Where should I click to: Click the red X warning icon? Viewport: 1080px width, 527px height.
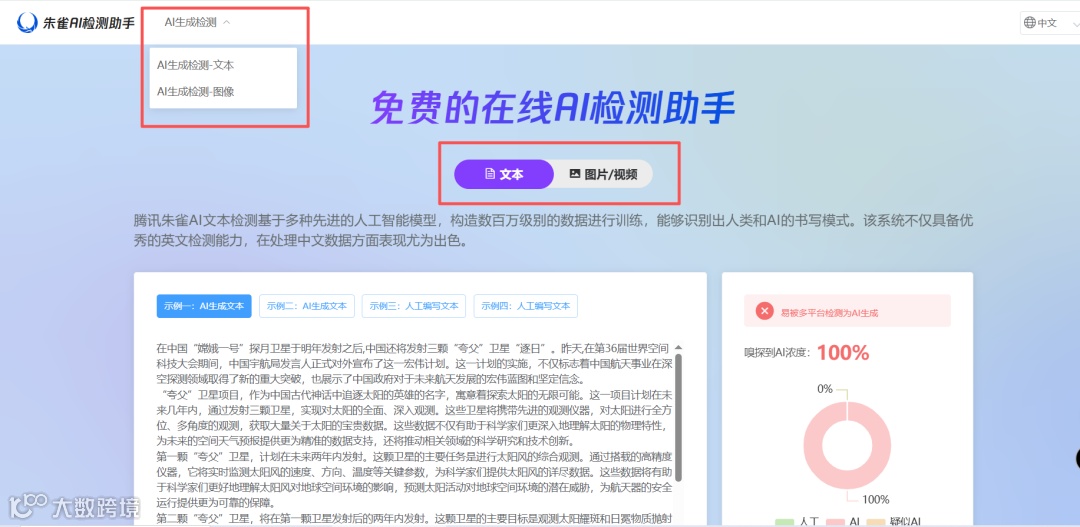[765, 311]
